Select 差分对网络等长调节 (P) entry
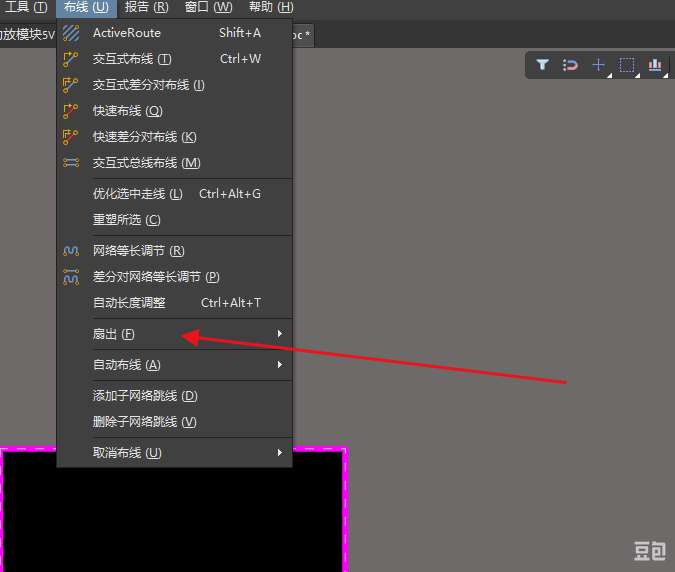This screenshot has height=572, width=675. coord(175,277)
